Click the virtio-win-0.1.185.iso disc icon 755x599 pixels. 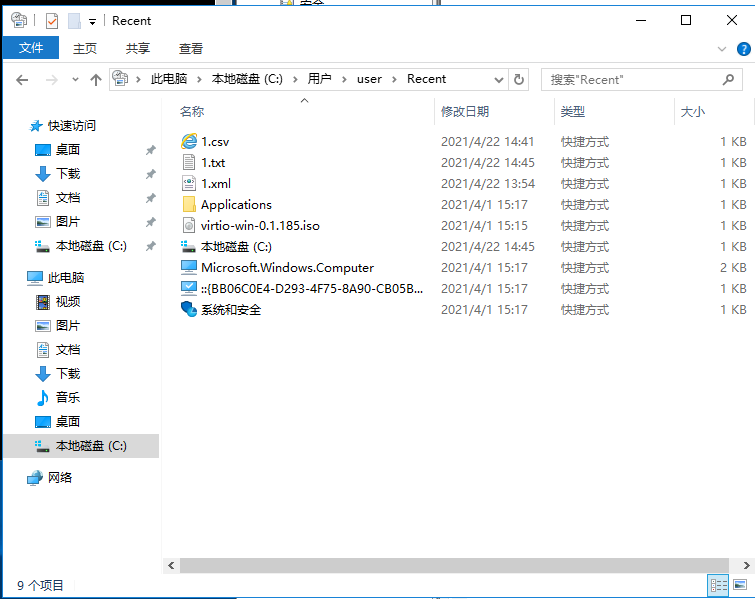(x=189, y=225)
